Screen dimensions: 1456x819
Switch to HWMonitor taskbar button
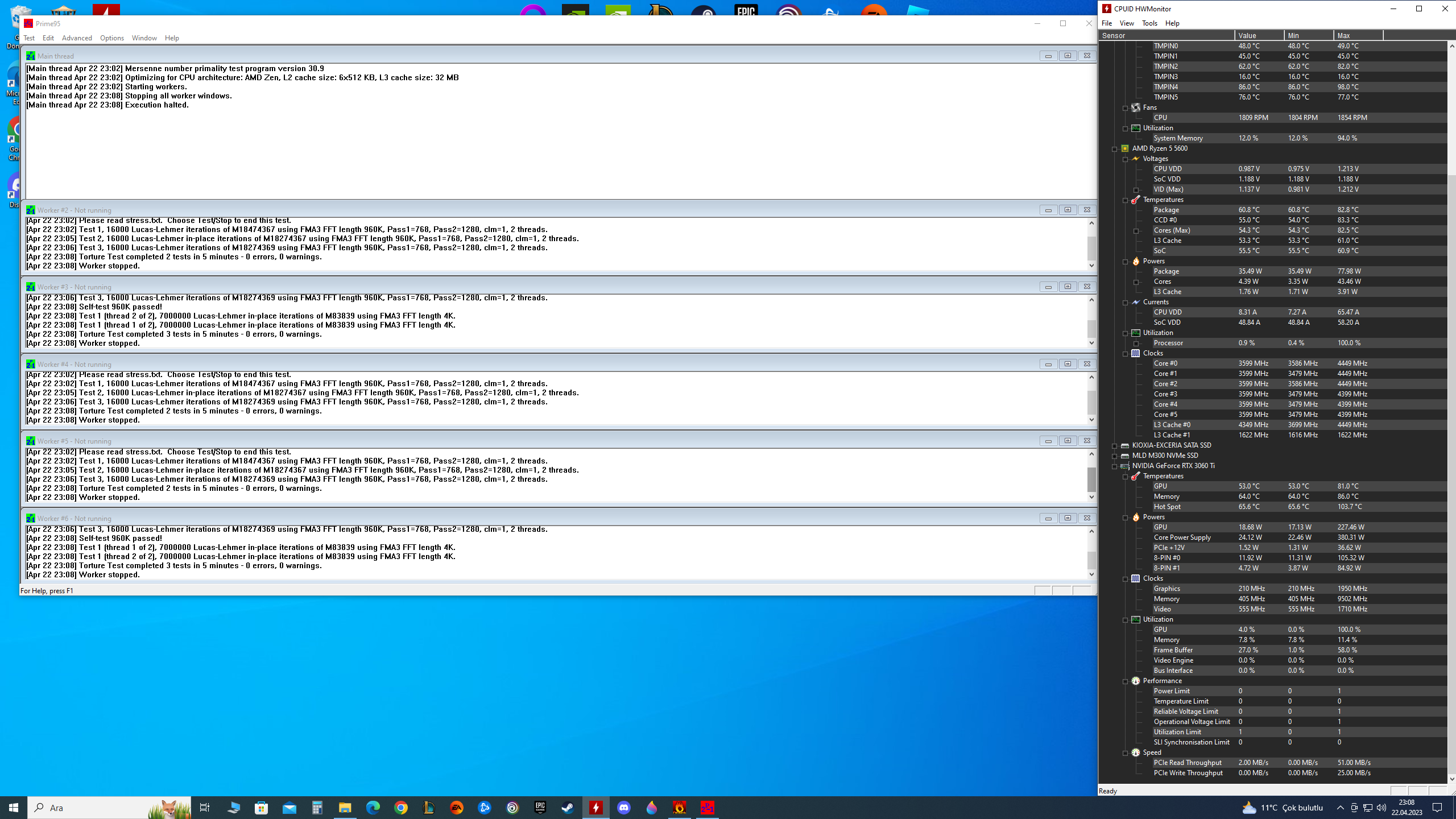(595, 808)
